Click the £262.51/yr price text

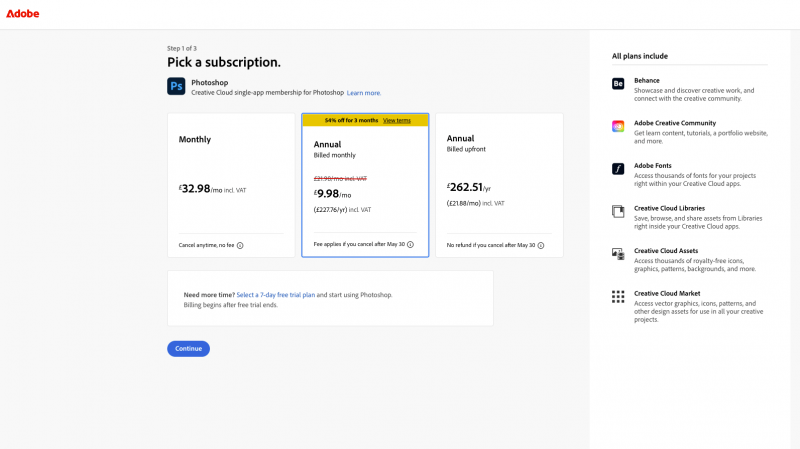(x=468, y=187)
